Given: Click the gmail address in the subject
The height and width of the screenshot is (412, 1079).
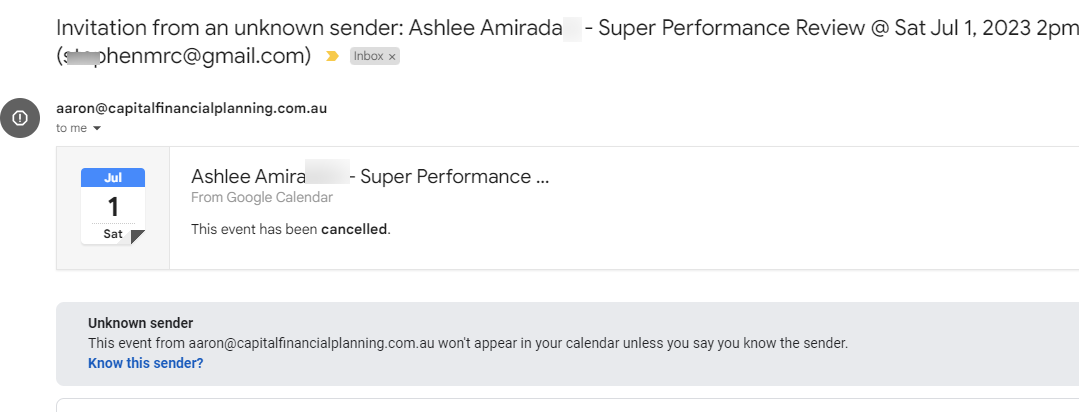Looking at the screenshot, I should tap(183, 56).
